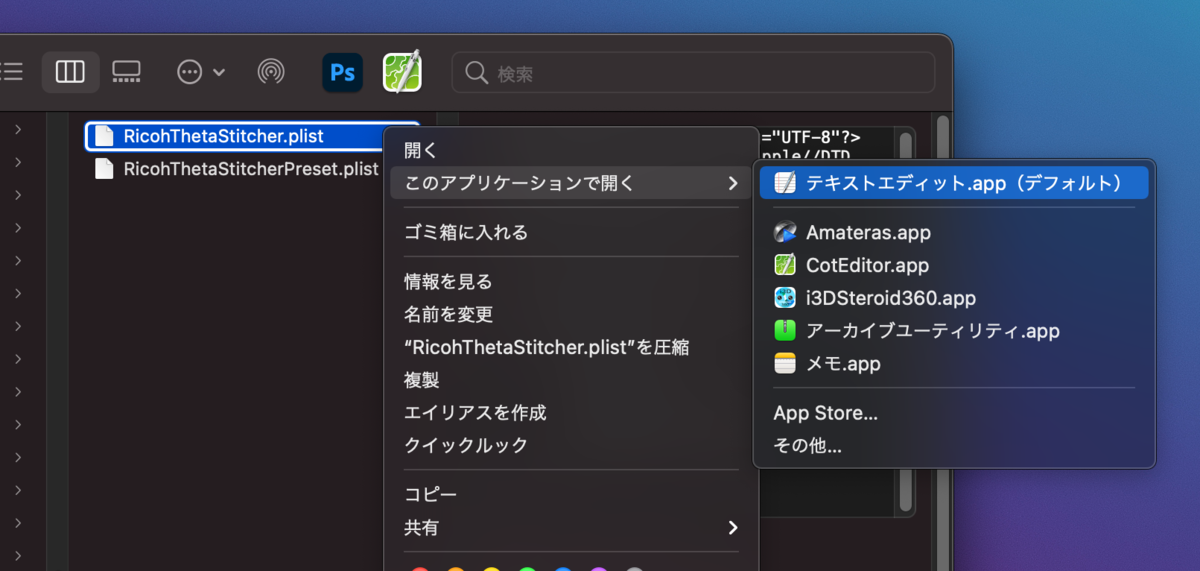Choose コピー from the context menu
1200x571 pixels.
571,495
